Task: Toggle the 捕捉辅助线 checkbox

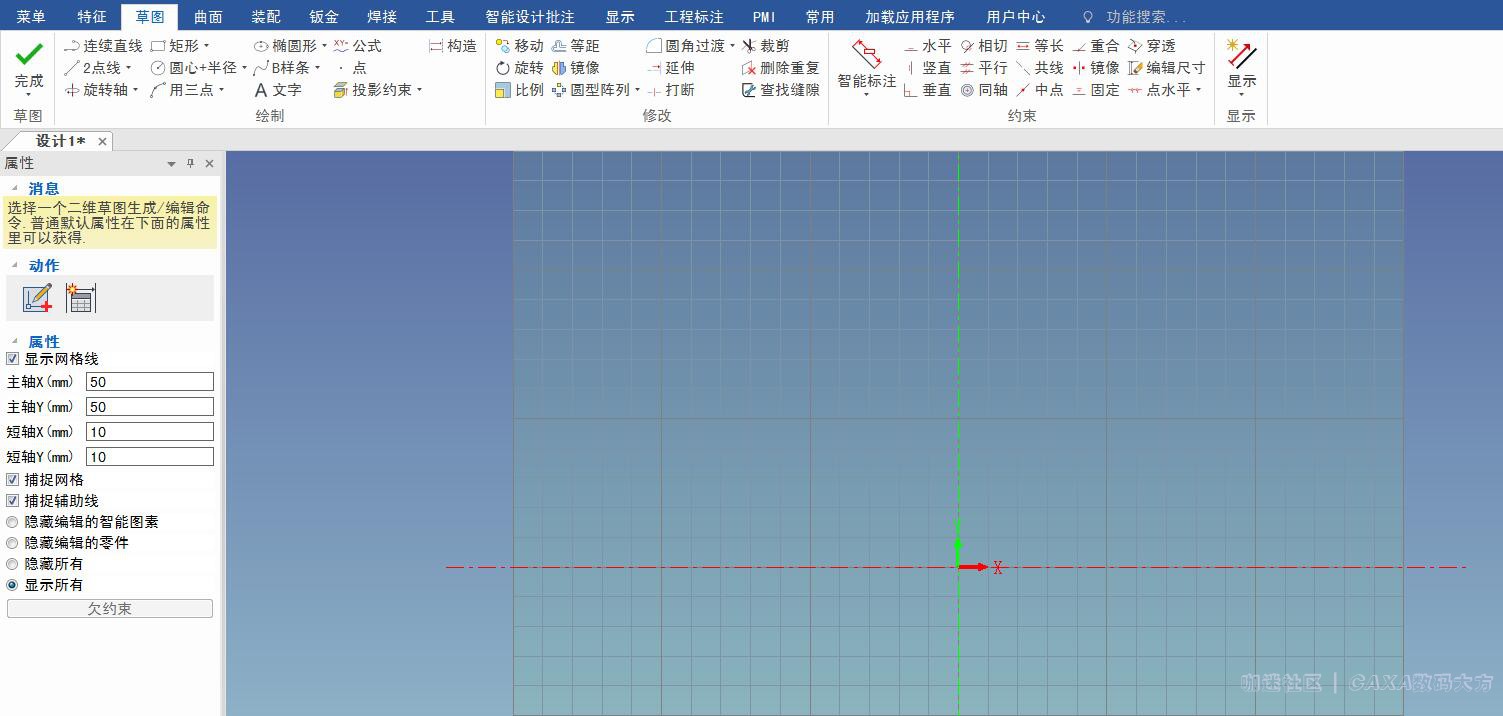Action: click(13, 501)
